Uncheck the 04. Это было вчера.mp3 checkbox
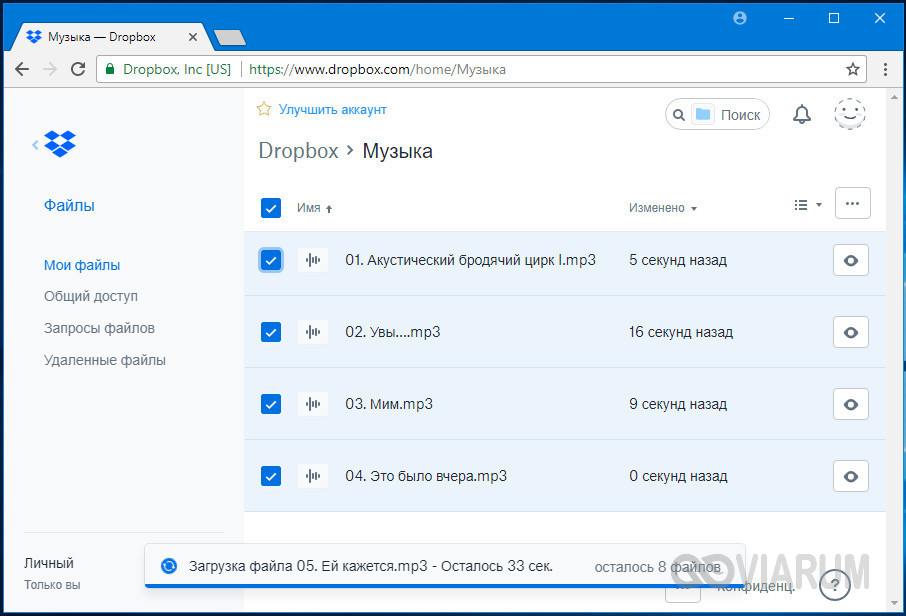 click(x=270, y=476)
